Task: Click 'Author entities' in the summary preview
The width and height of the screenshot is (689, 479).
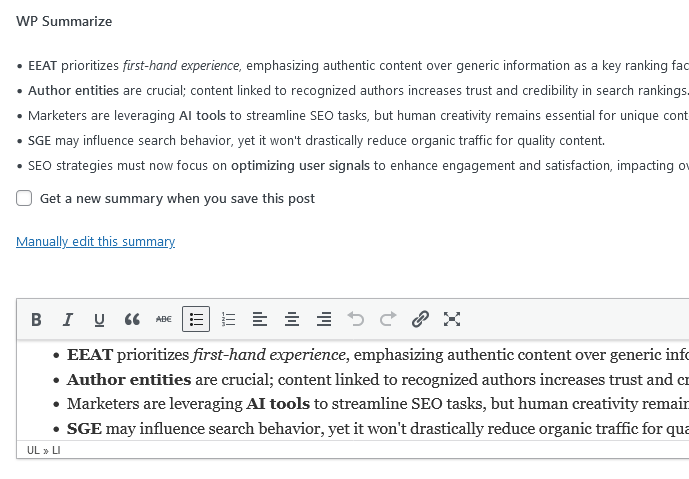Action: (73, 91)
